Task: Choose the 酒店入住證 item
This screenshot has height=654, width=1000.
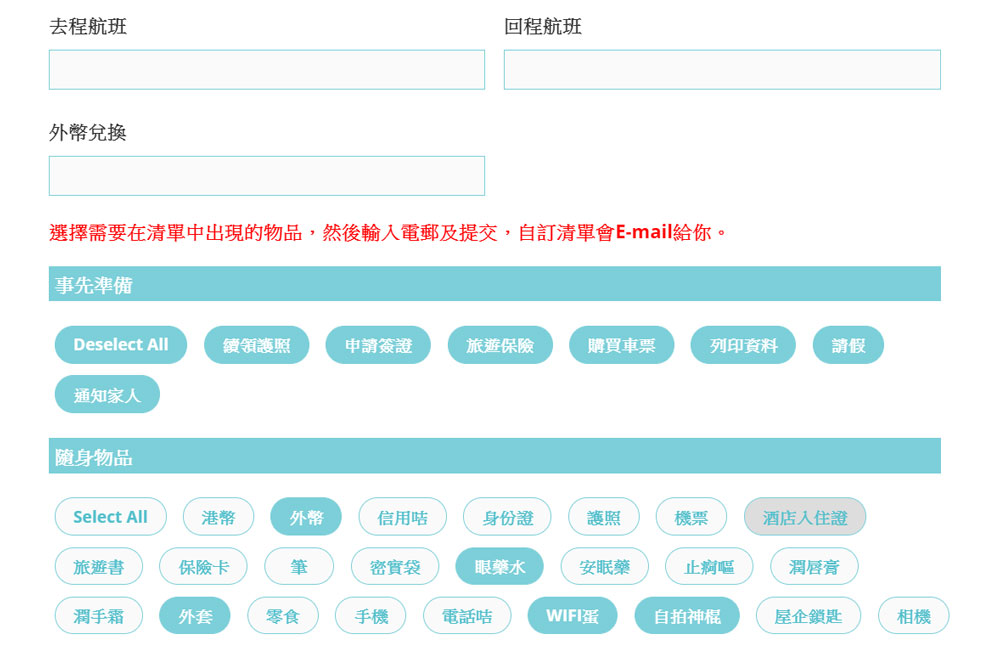Action: pos(804,517)
